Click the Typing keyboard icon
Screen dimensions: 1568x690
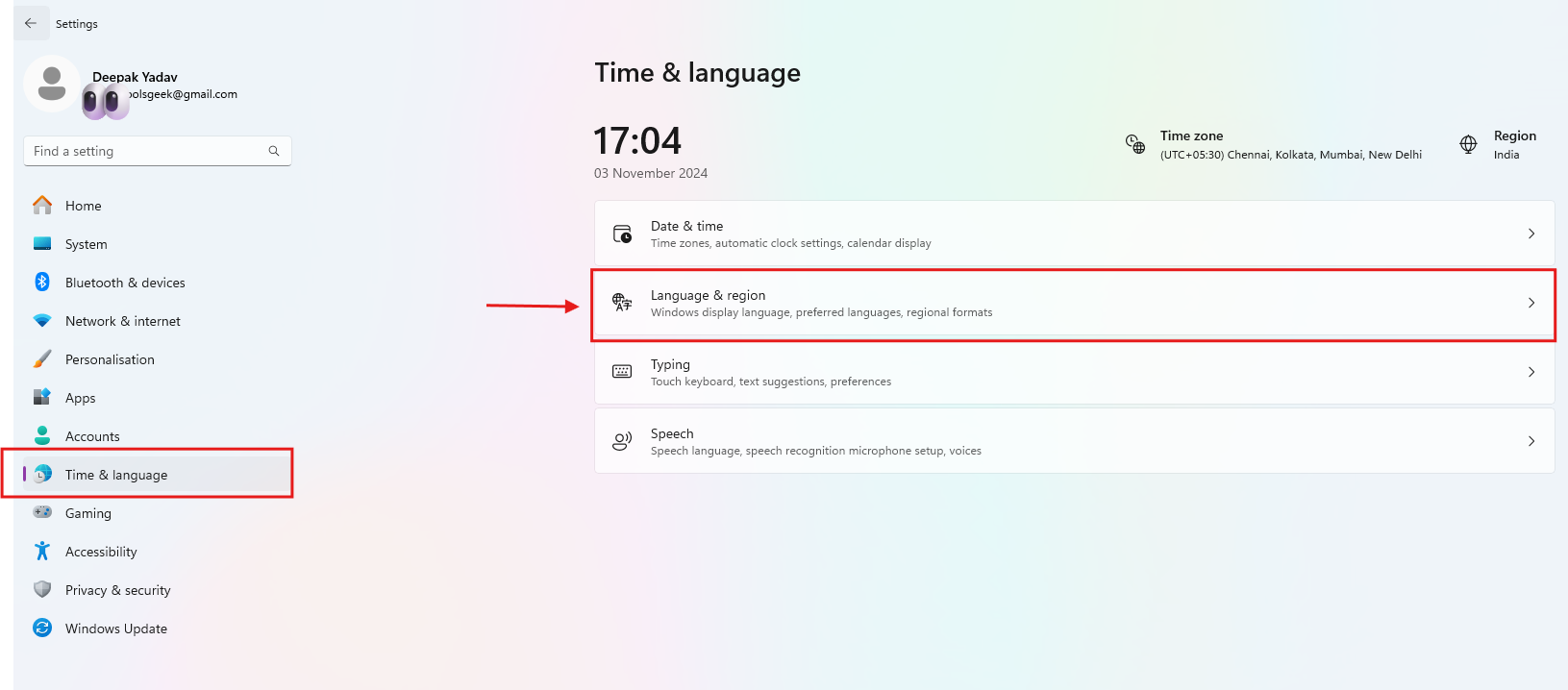(622, 372)
